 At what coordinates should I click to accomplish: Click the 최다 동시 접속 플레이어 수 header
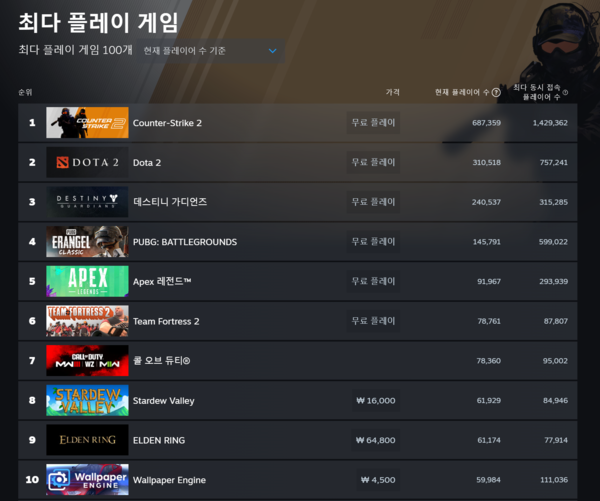tap(537, 92)
